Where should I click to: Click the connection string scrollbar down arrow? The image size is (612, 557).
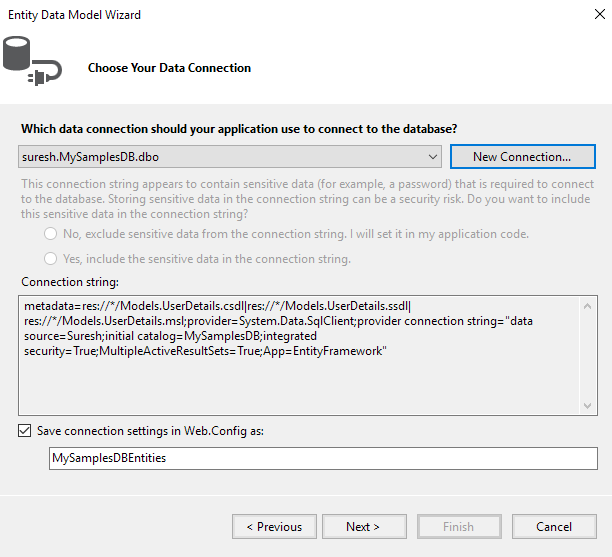point(587,406)
